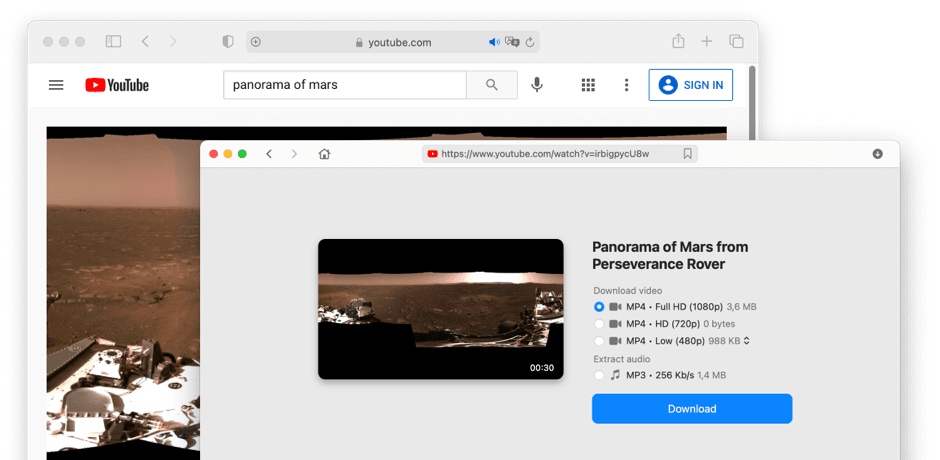Start voice search with microphone
Screen dimensions: 940x460
click(x=537, y=85)
